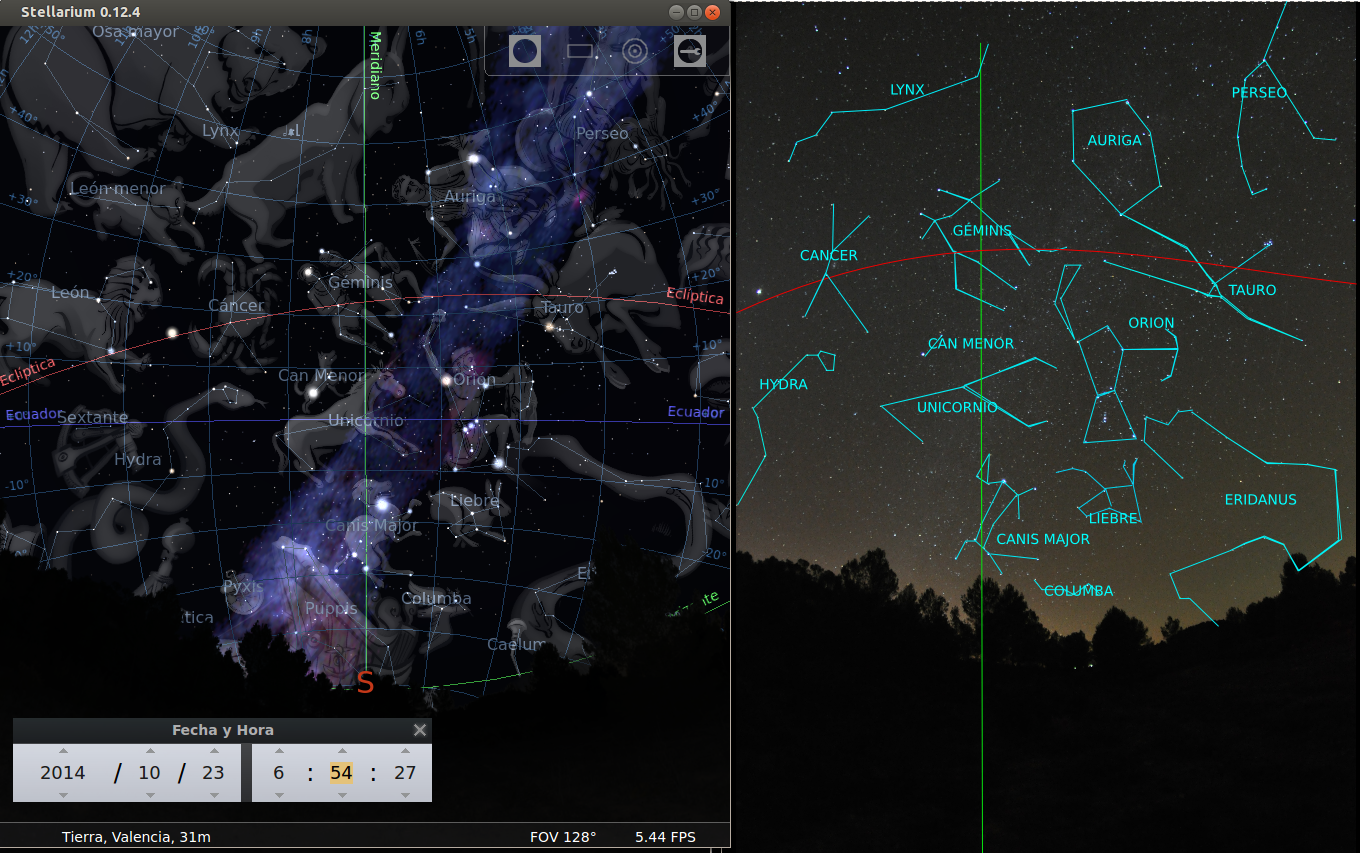Toggle the Oculars eyepiece view icon
This screenshot has height=853, width=1360.
(x=525, y=51)
